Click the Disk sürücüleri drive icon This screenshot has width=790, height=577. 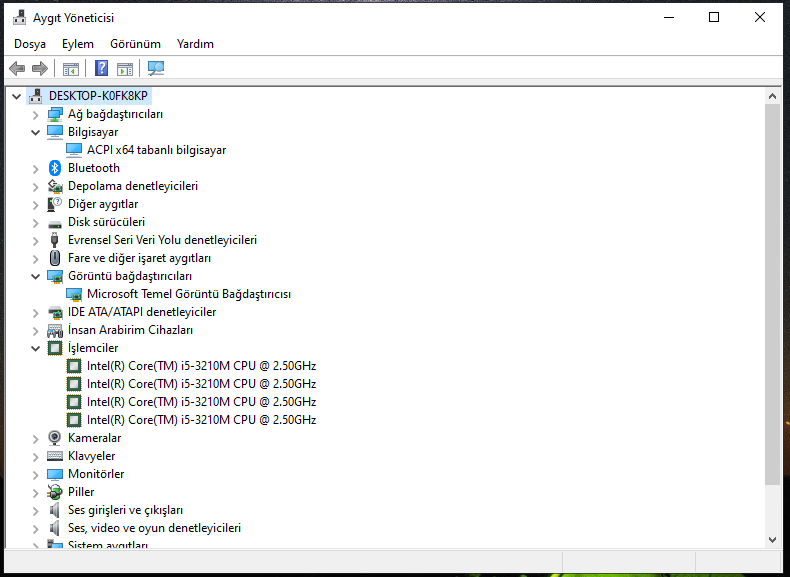[54, 223]
